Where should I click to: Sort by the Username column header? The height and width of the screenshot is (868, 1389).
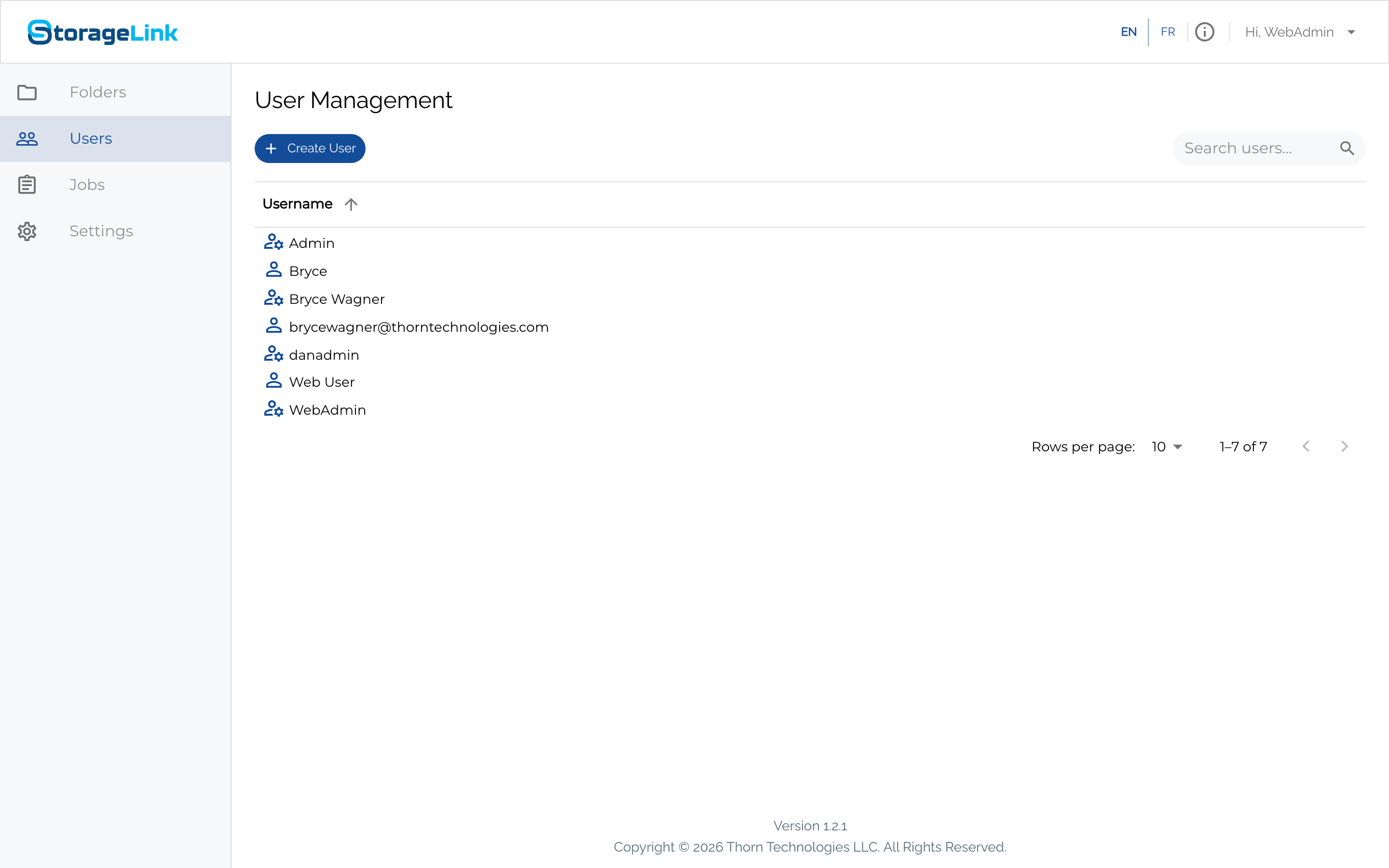click(x=297, y=204)
